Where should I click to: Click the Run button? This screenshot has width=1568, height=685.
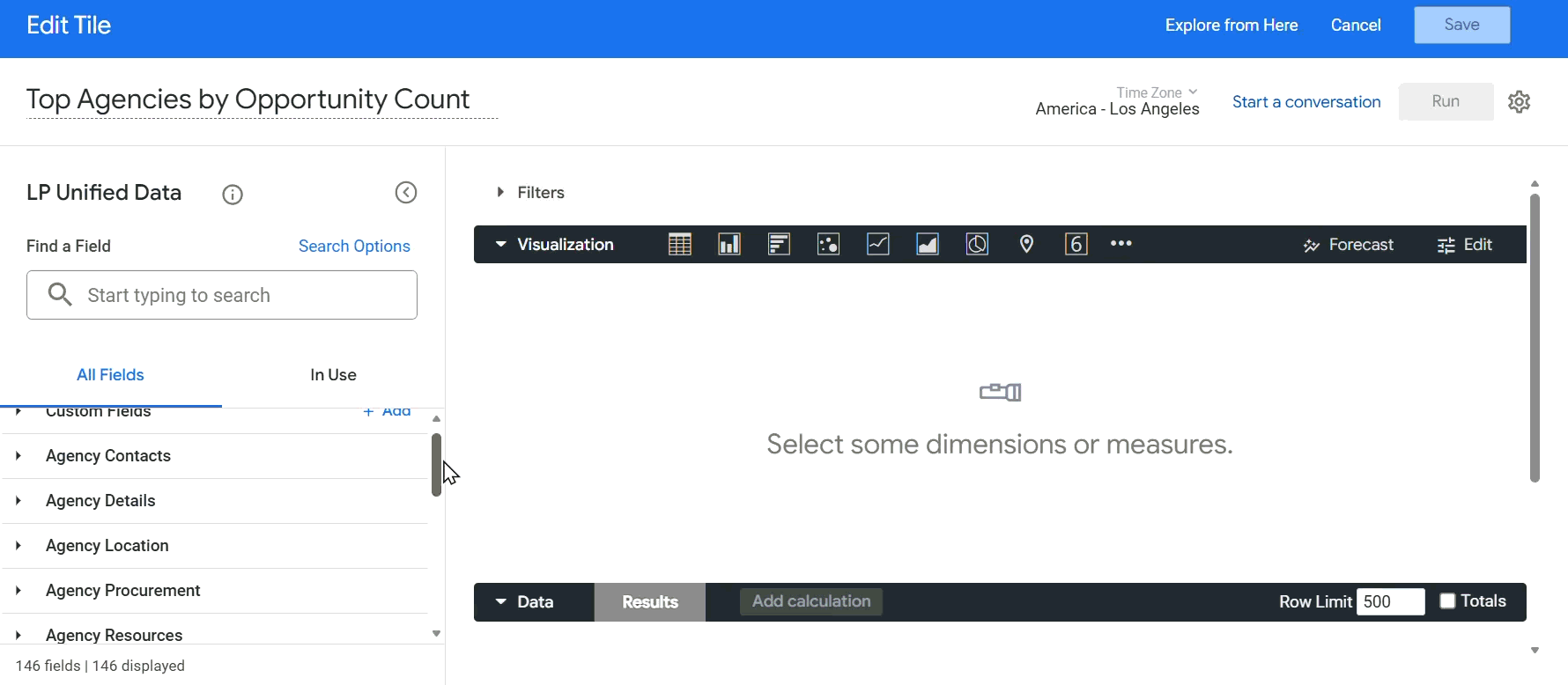click(1446, 101)
